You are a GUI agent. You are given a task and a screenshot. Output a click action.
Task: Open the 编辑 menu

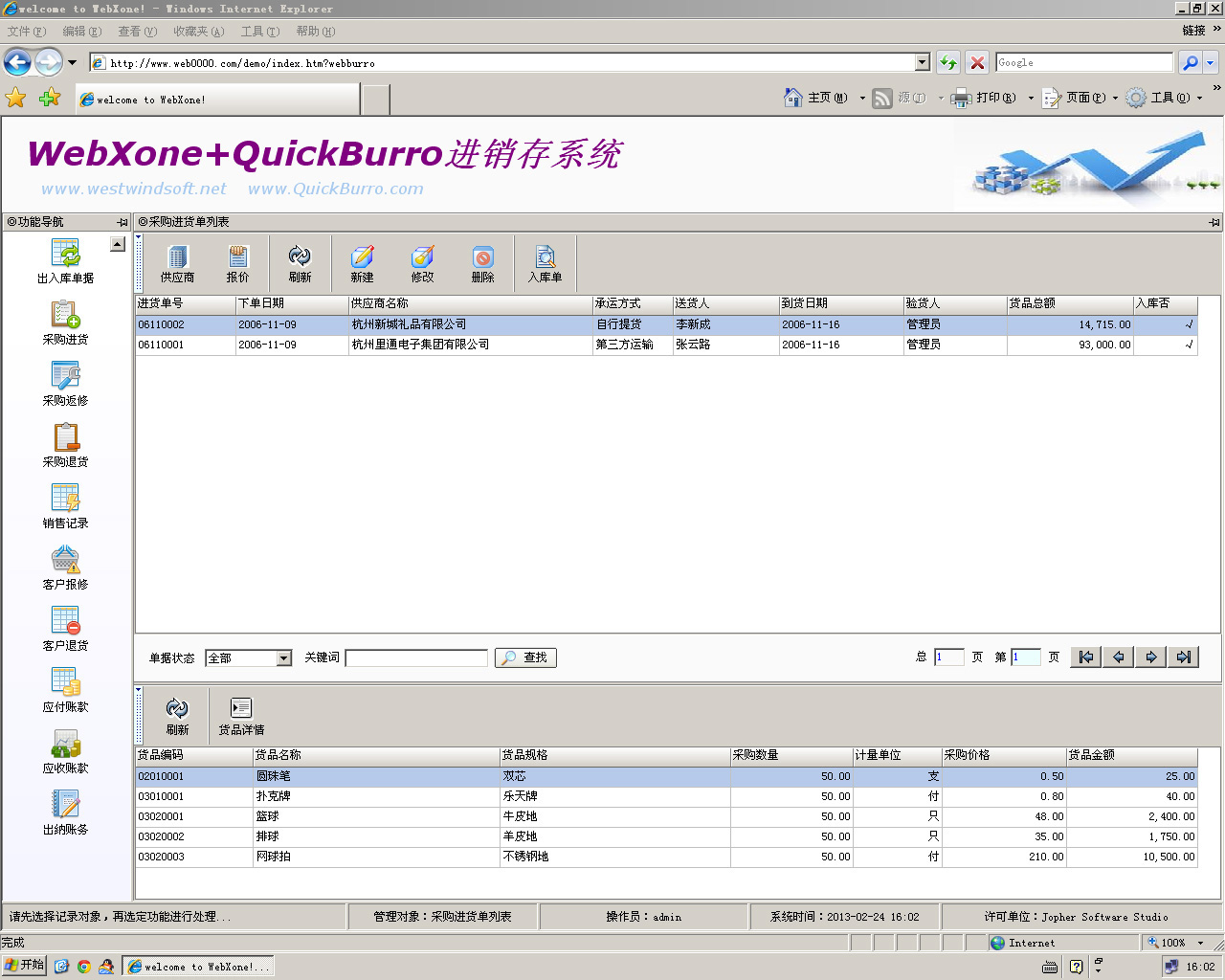pos(81,32)
